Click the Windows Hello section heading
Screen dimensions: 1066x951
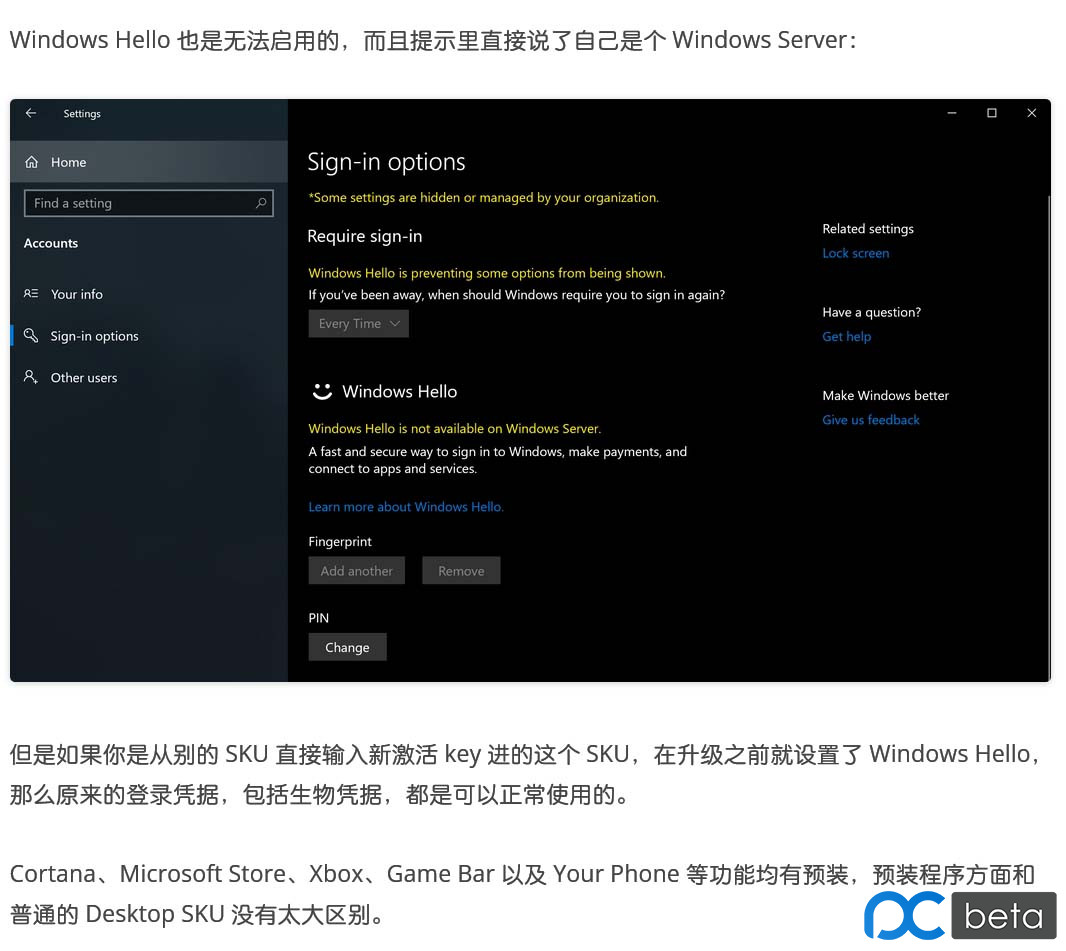[x=400, y=391]
